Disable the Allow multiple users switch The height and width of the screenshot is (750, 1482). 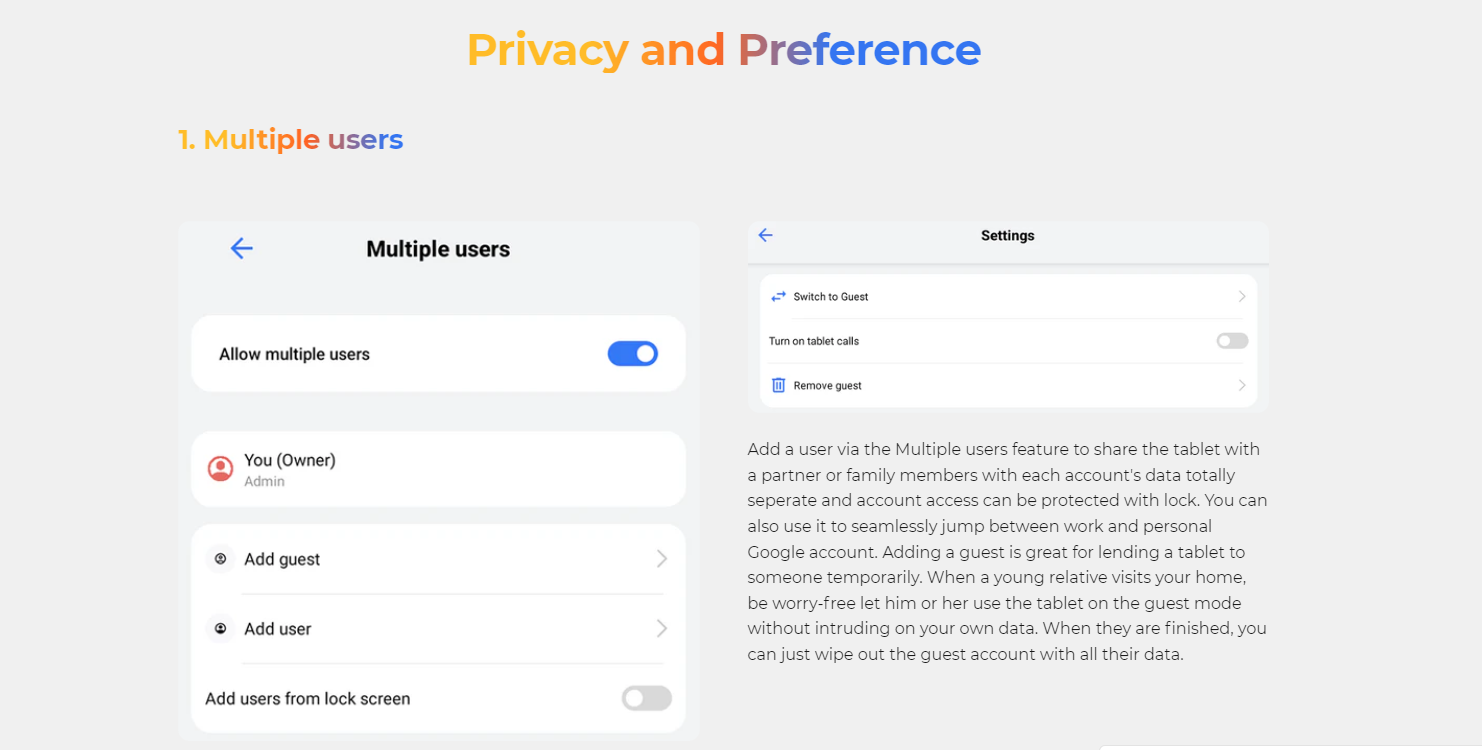point(633,354)
